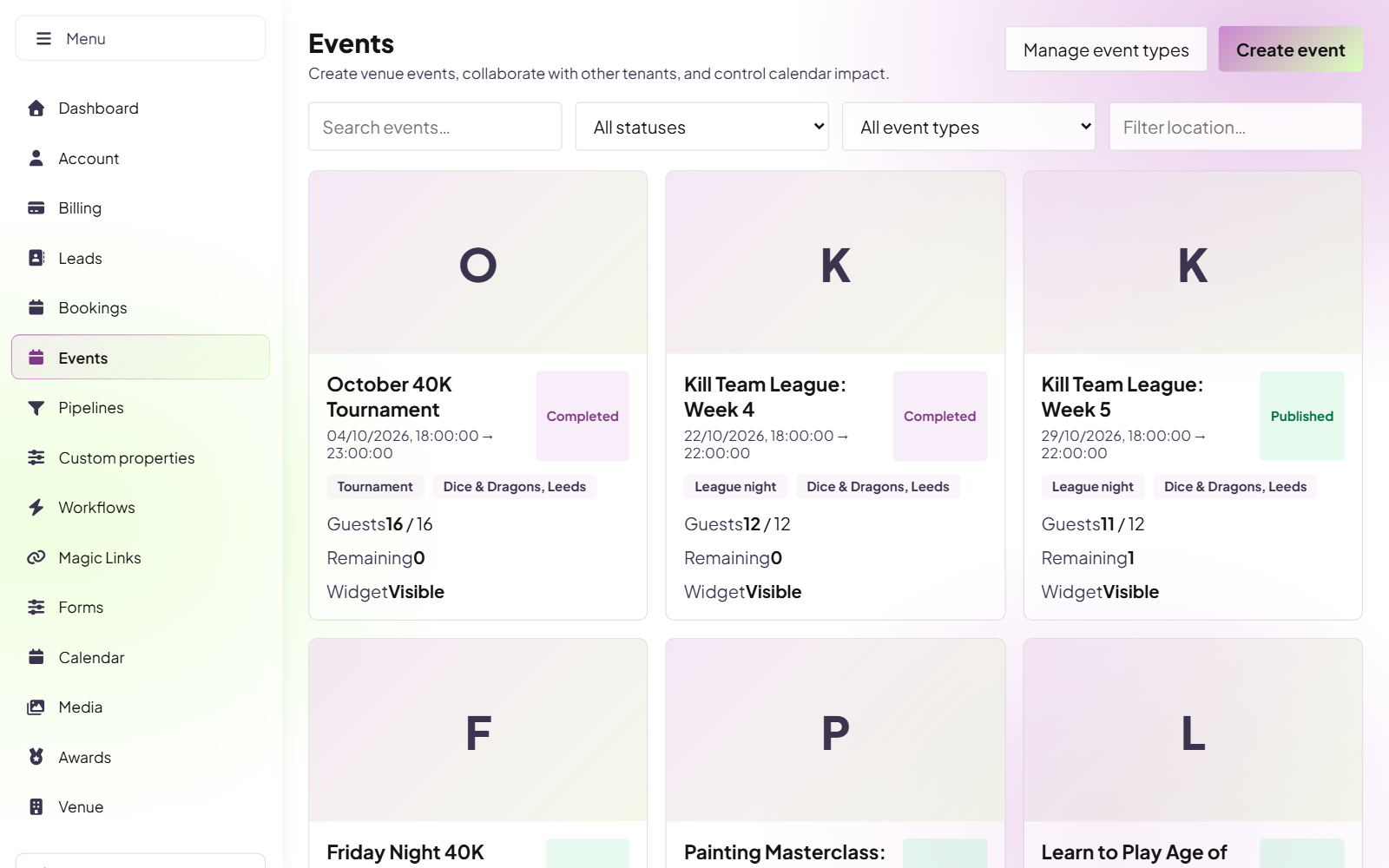Click the Calendar icon in the sidebar

[x=36, y=657]
